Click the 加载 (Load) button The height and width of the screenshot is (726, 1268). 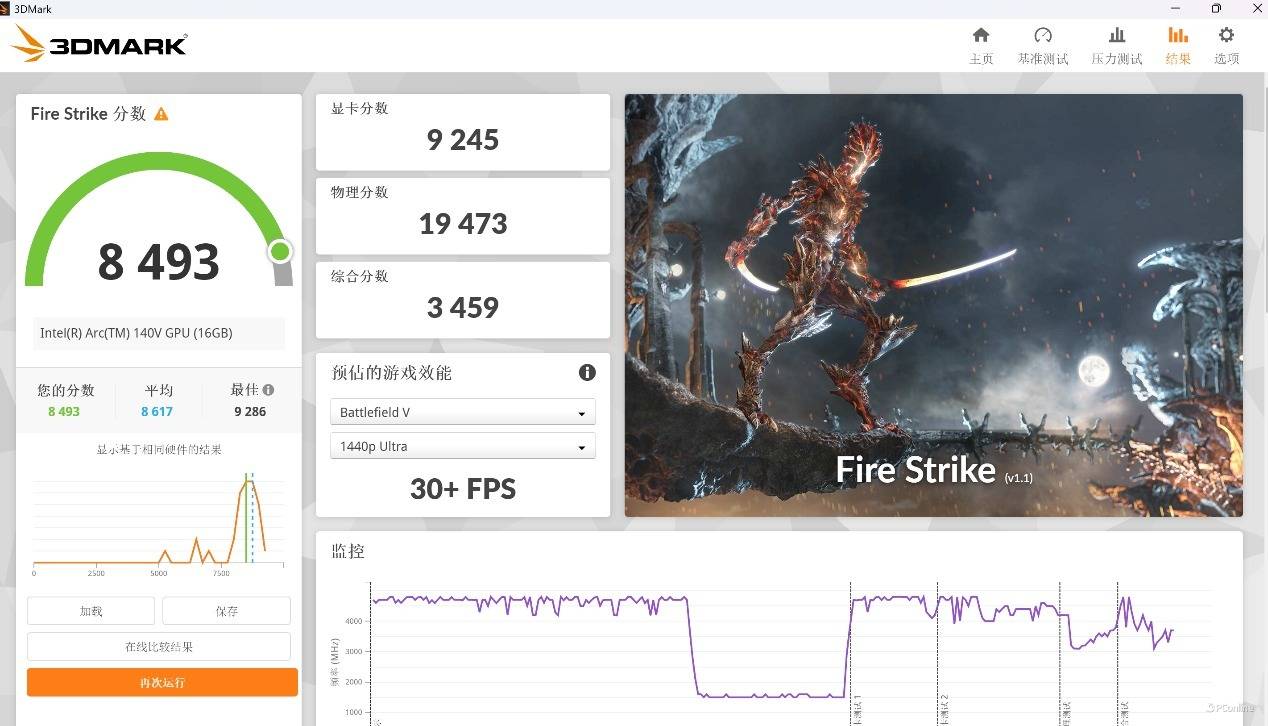tap(91, 611)
